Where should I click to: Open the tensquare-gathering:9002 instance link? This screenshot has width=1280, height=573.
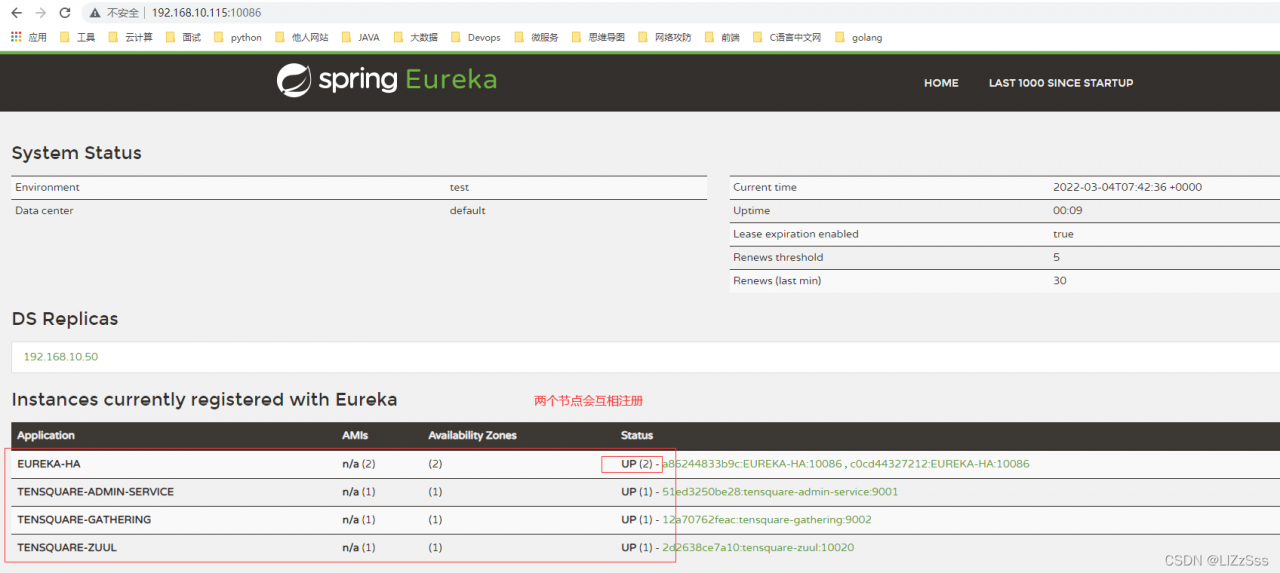point(767,520)
